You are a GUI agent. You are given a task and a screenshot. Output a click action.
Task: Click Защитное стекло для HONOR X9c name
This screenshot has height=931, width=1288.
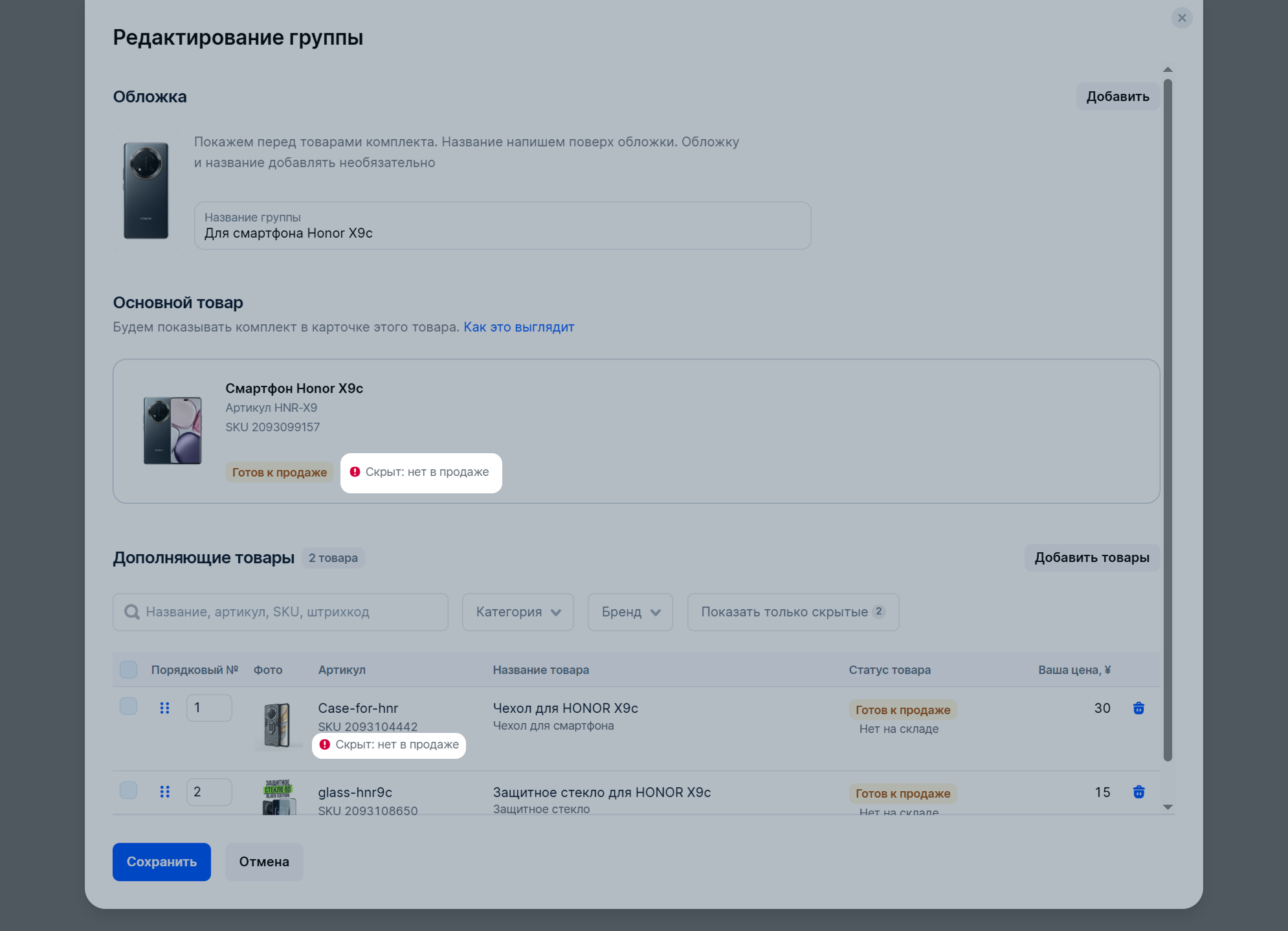[602, 792]
